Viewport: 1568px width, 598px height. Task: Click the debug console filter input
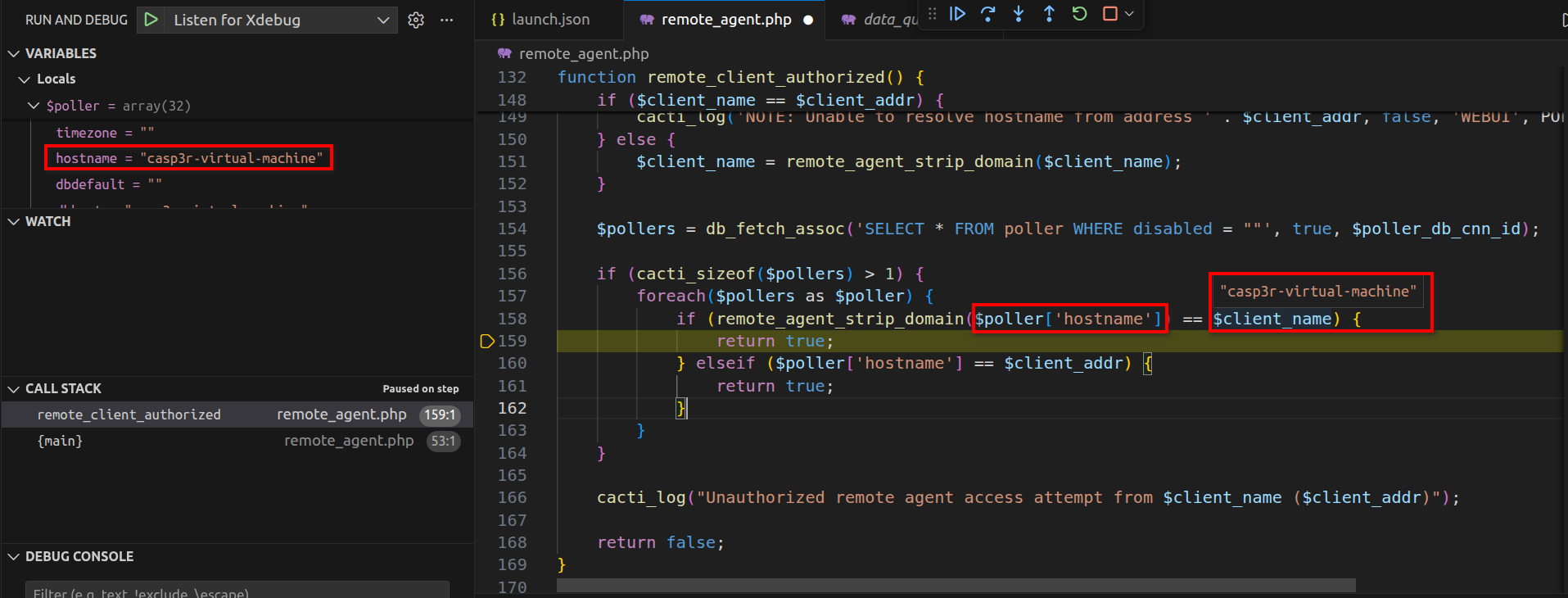[x=237, y=591]
